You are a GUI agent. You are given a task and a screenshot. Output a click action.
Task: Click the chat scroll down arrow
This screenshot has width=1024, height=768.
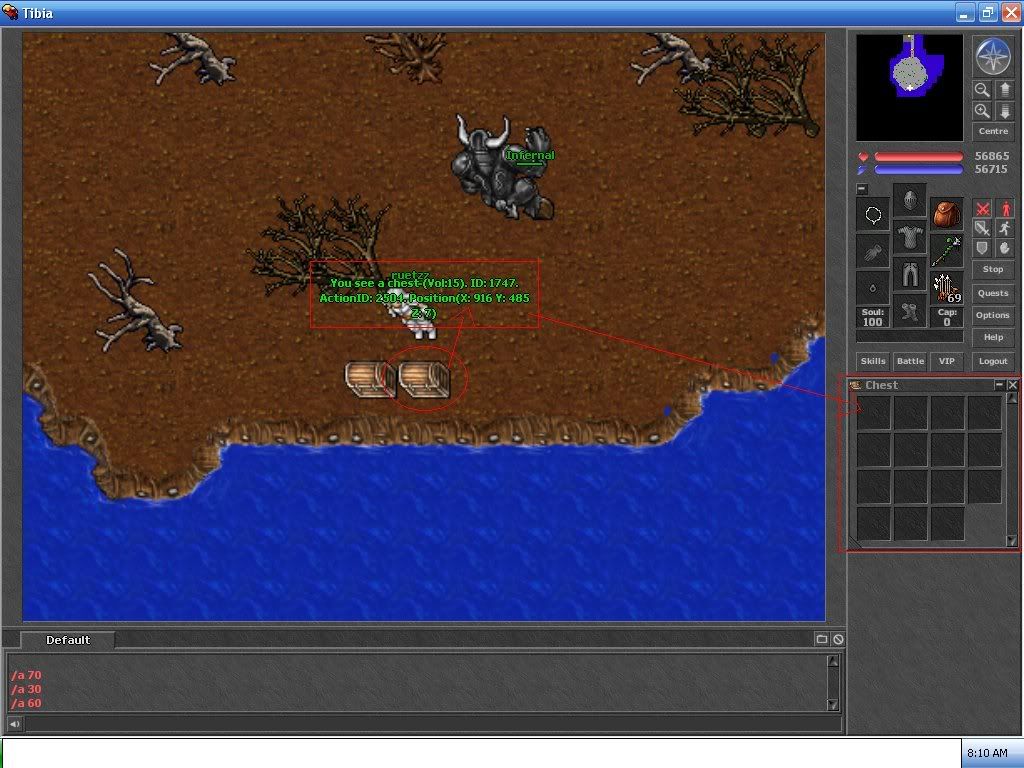[833, 704]
